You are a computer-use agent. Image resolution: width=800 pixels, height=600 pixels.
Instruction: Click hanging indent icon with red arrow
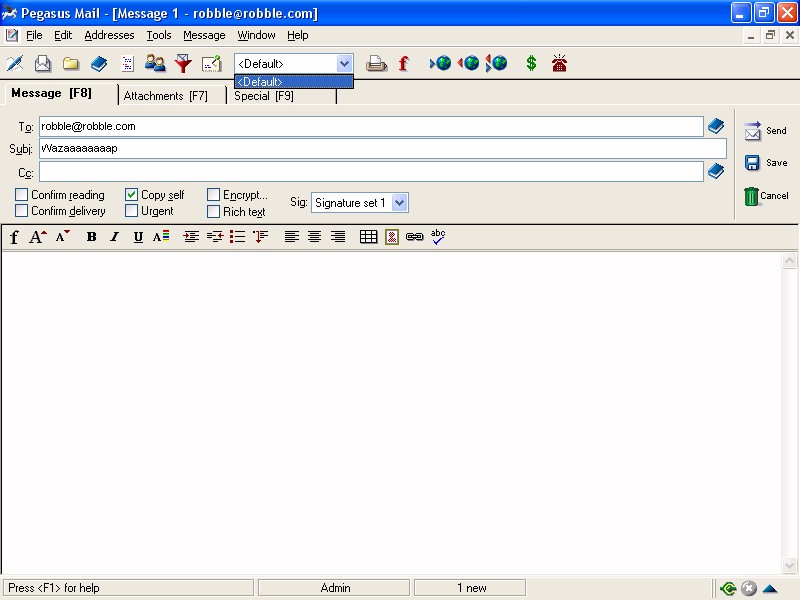pyautogui.click(x=261, y=237)
